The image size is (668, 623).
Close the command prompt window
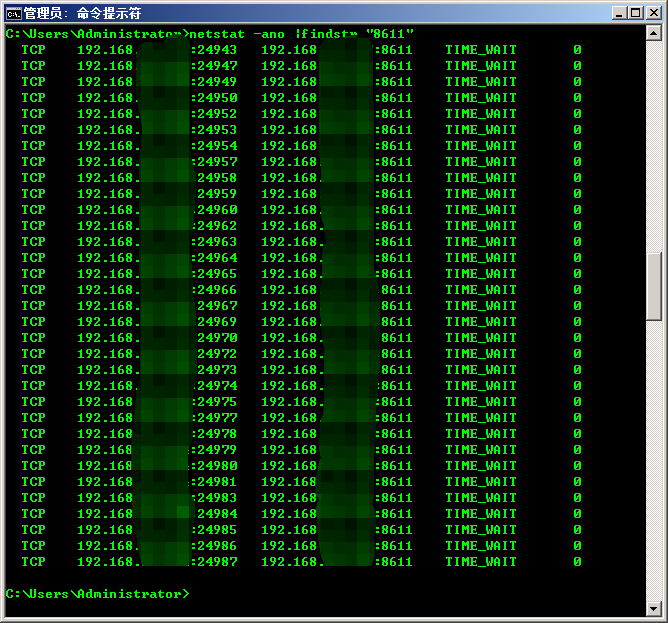(653, 13)
